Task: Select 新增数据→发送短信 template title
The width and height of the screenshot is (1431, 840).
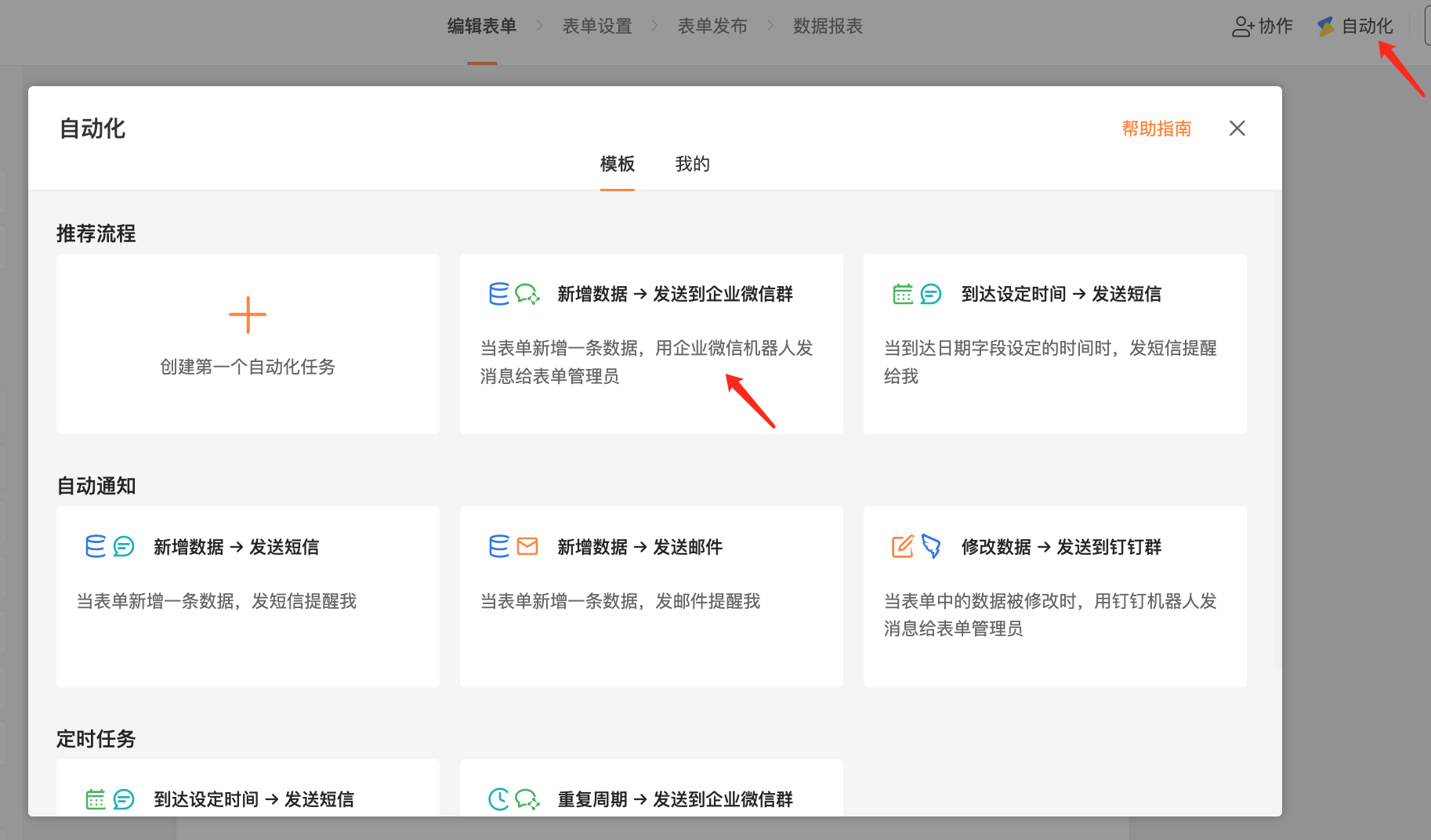Action: click(x=237, y=547)
